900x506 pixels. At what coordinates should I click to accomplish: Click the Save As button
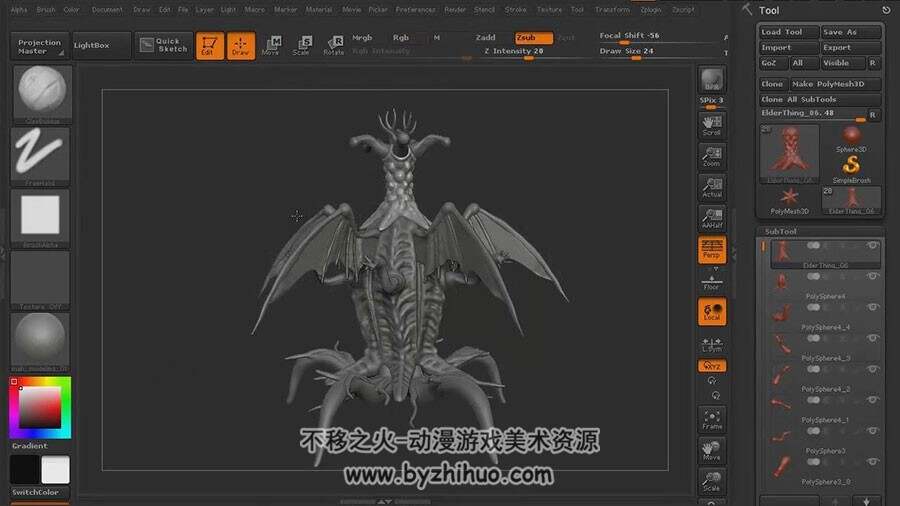(851, 32)
